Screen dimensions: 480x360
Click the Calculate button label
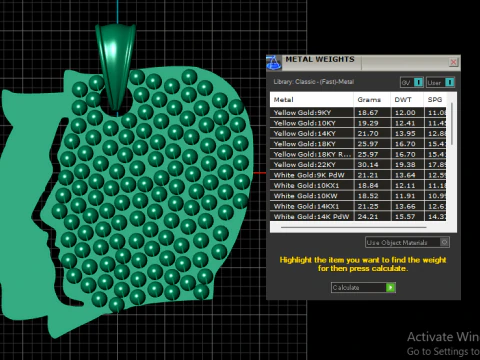tap(346, 287)
